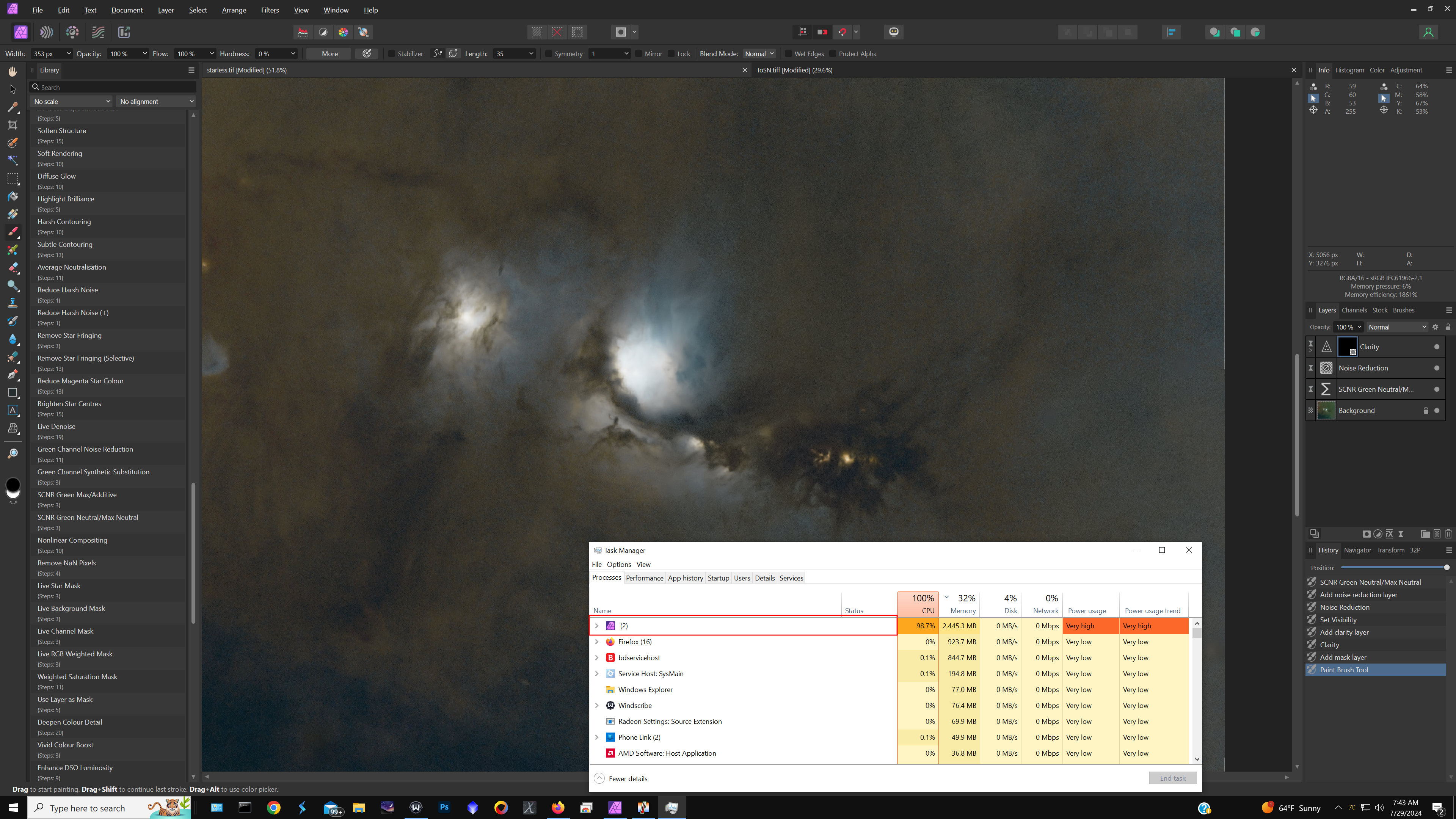Enable the Wet Edges checkbox
Image resolution: width=1456 pixels, height=819 pixels.
point(788,54)
